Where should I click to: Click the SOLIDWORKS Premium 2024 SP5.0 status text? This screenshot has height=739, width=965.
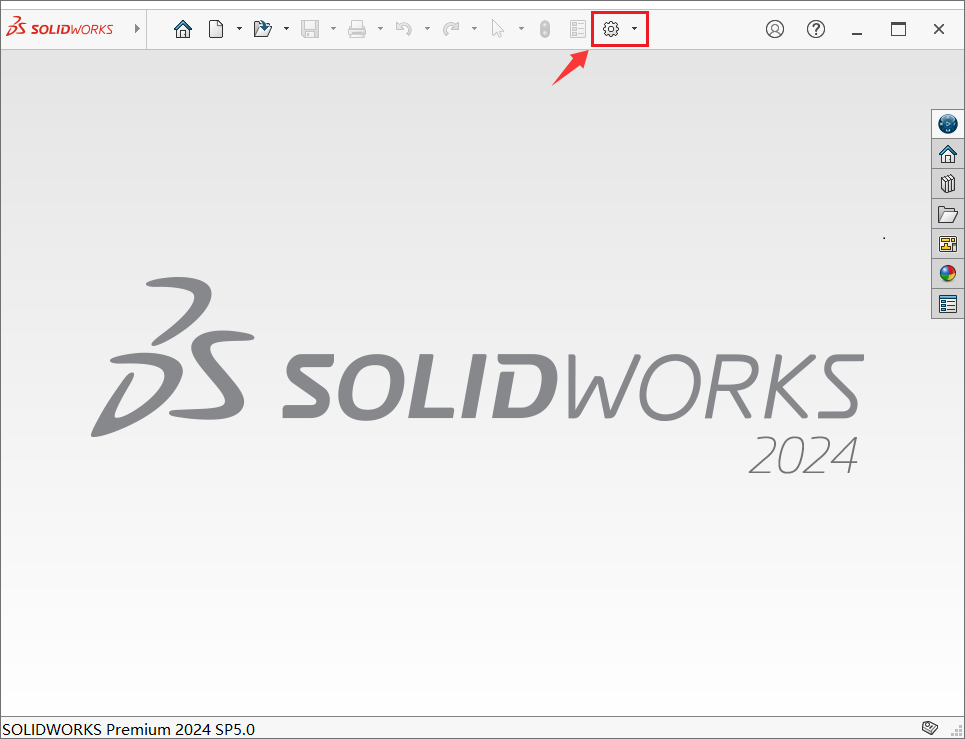click(129, 729)
